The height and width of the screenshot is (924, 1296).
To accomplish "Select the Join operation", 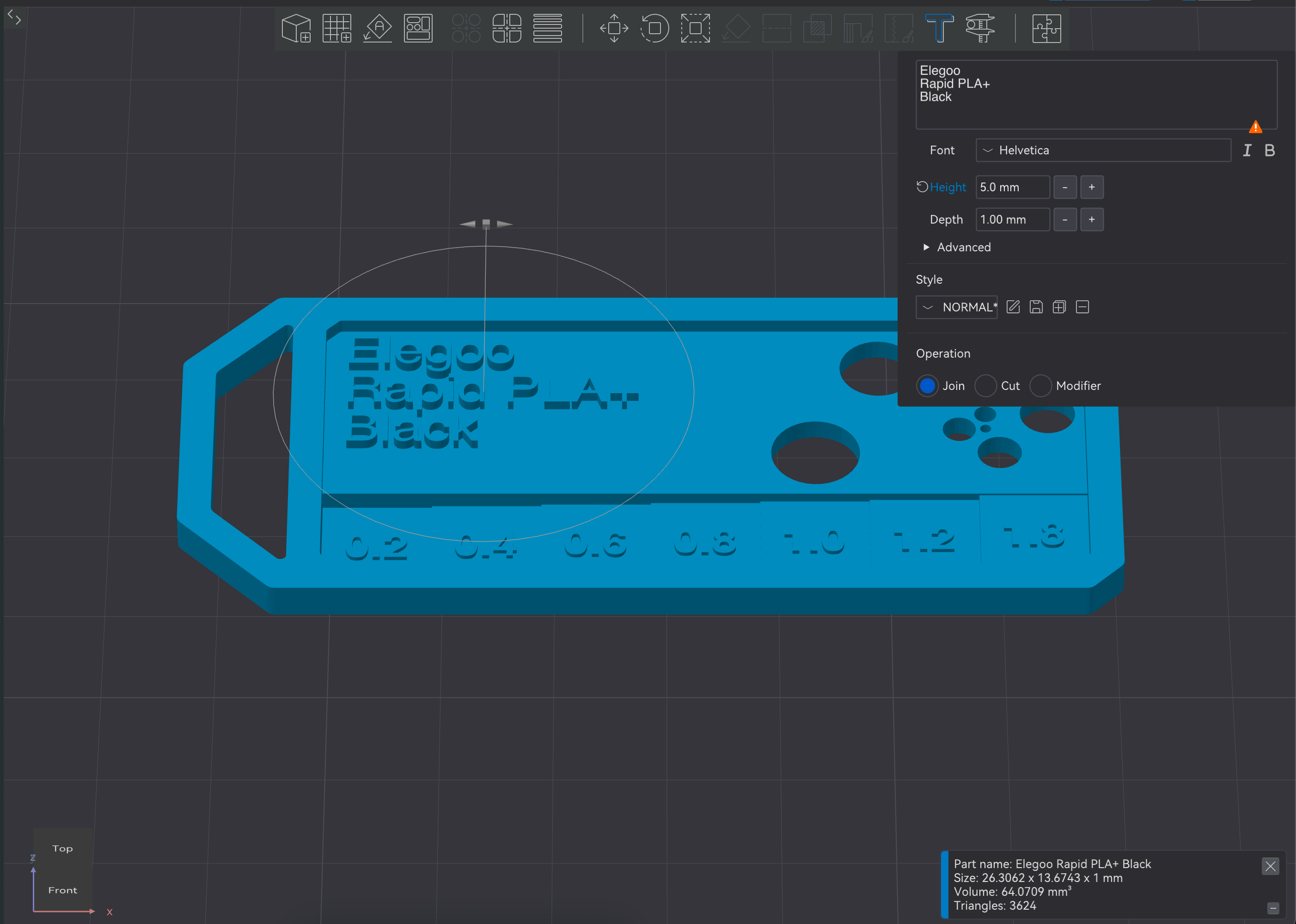I will click(927, 386).
